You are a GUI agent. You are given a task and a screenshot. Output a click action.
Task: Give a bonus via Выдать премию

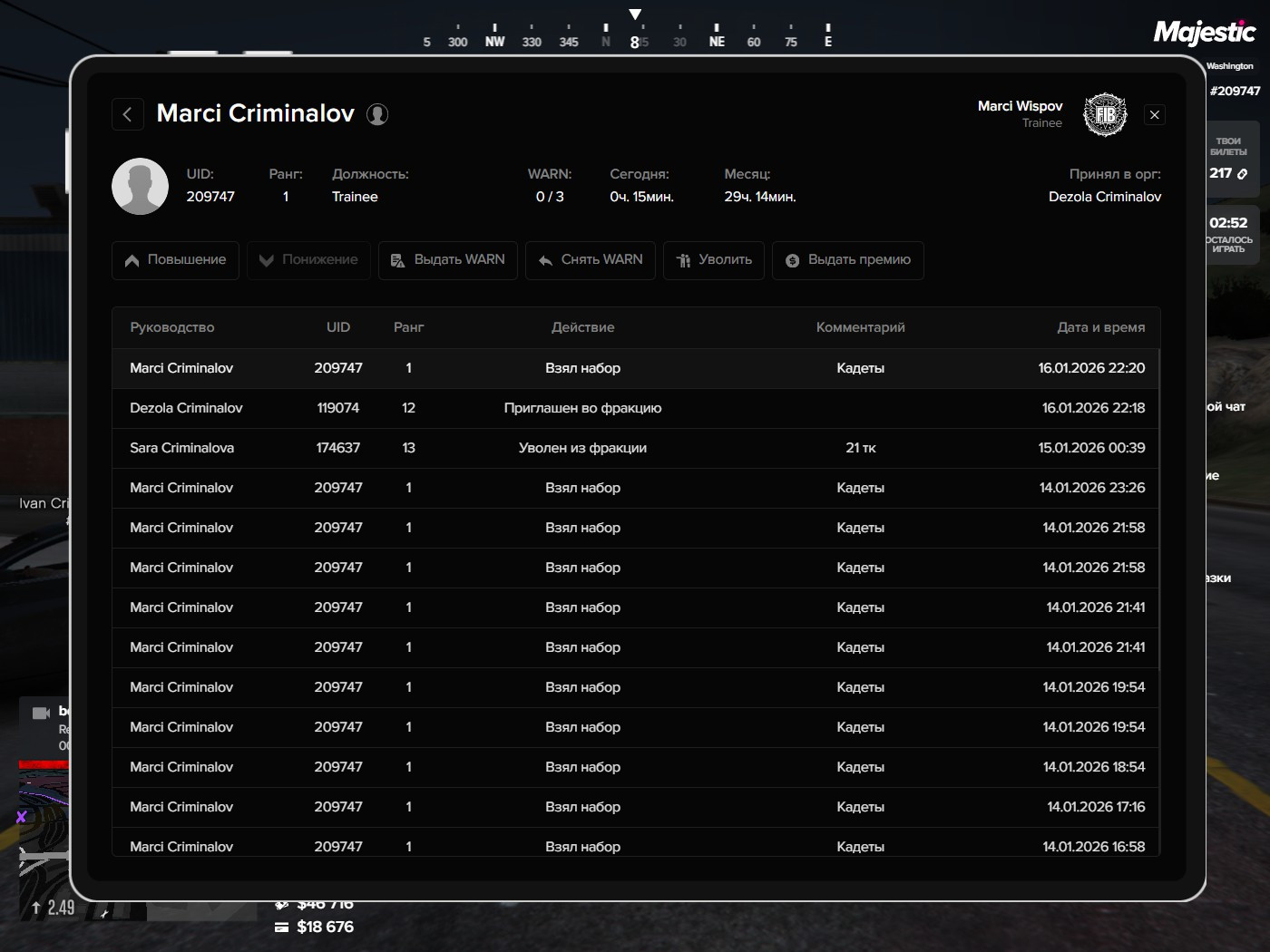click(848, 260)
